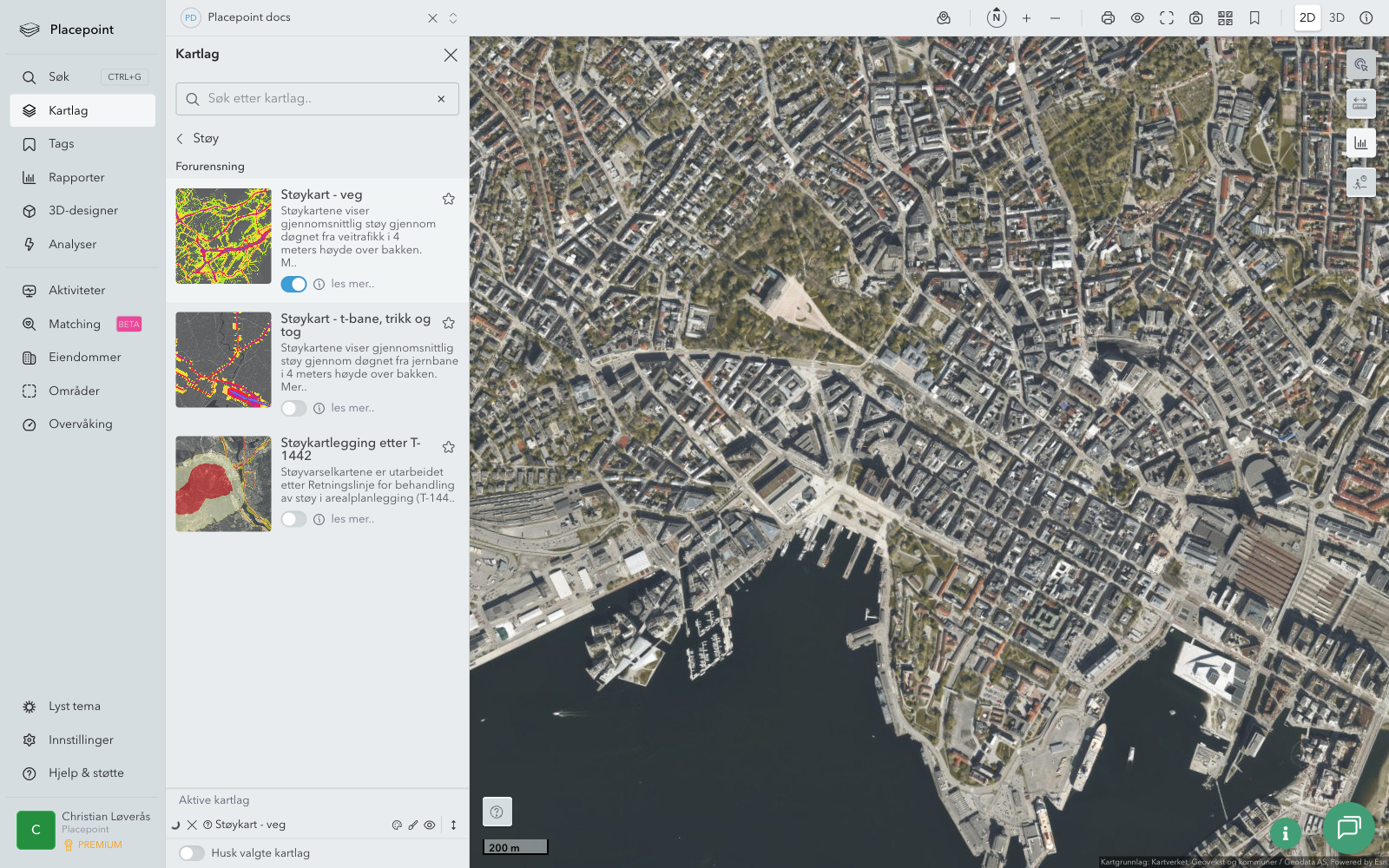Open the chat support bubble
The width and height of the screenshot is (1389, 868).
(1348, 828)
